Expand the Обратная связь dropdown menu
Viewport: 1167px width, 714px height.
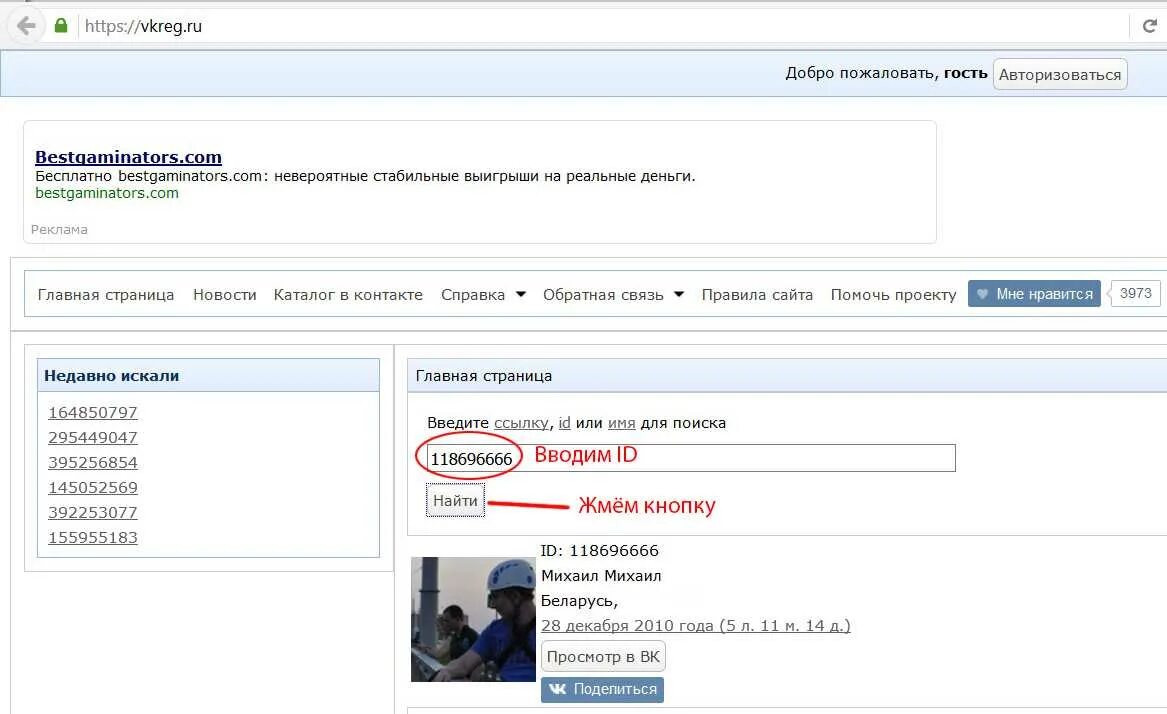click(613, 295)
